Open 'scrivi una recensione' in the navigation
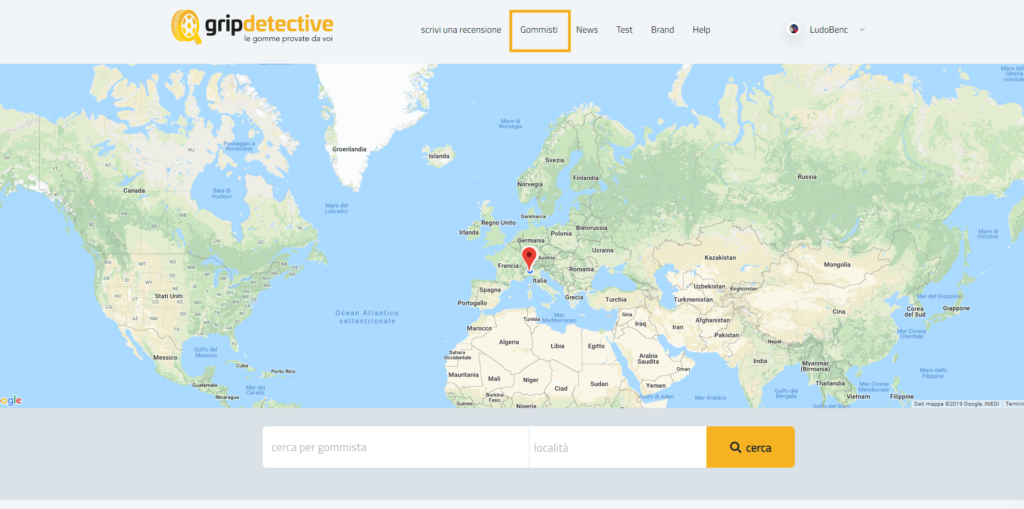 click(461, 30)
